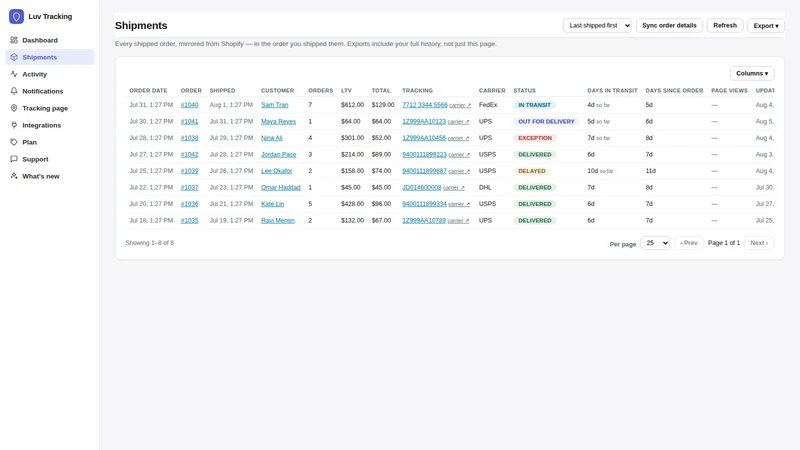Image resolution: width=800 pixels, height=450 pixels.
Task: Open order #1042 link
Action: click(x=189, y=155)
